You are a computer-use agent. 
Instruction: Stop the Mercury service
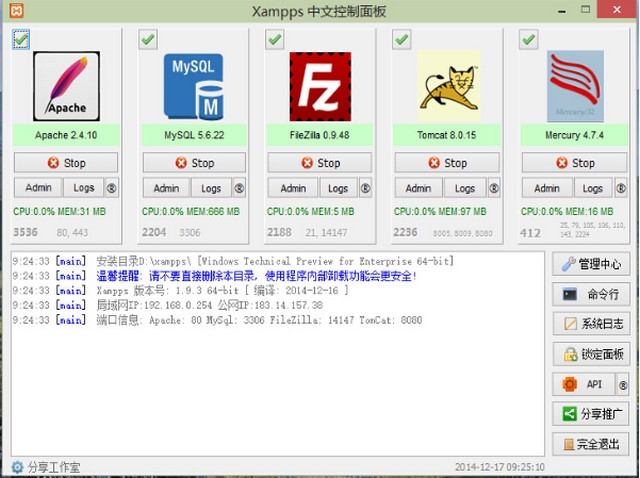click(575, 163)
